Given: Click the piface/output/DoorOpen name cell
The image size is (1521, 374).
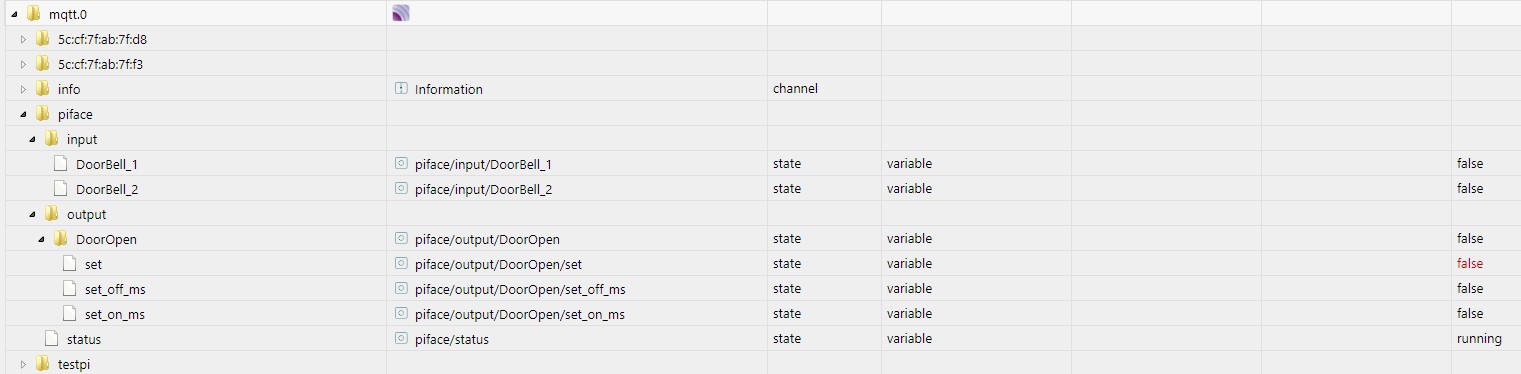Looking at the screenshot, I should tap(576, 239).
